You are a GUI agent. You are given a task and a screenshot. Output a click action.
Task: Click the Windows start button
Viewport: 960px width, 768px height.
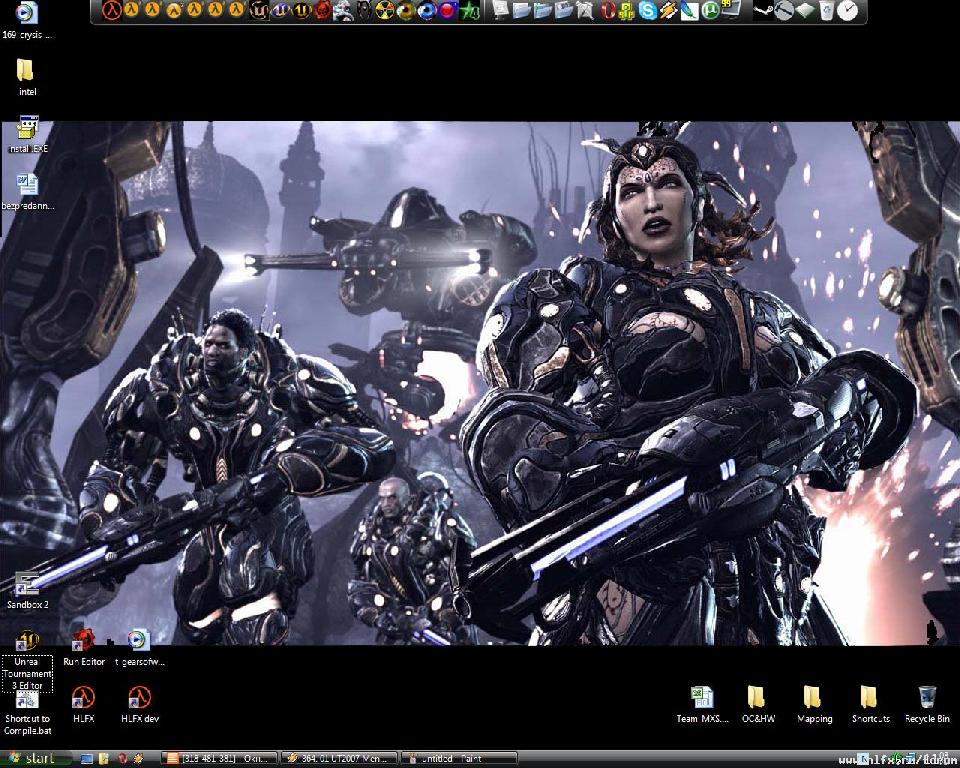point(34,759)
